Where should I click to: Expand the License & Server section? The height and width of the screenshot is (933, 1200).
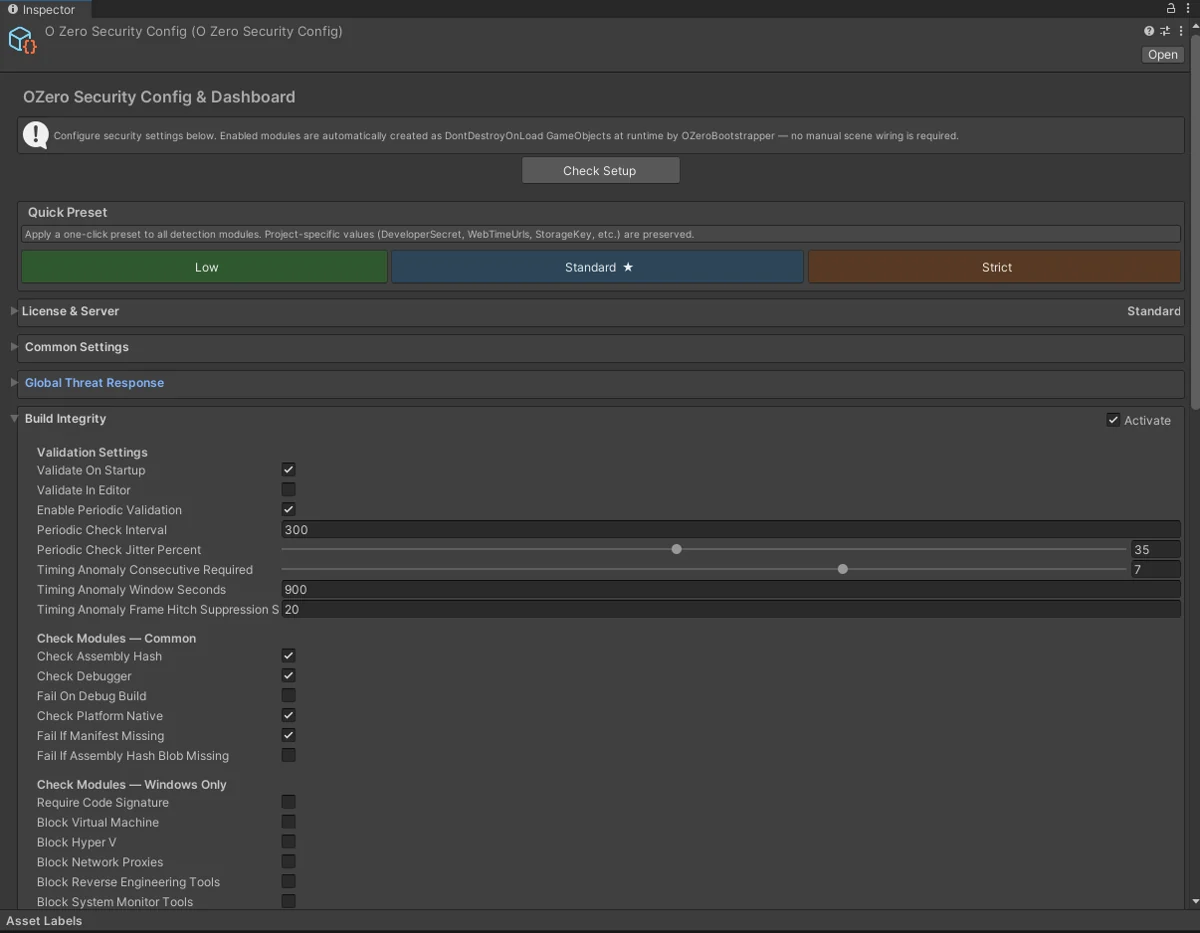pyautogui.click(x=14, y=311)
